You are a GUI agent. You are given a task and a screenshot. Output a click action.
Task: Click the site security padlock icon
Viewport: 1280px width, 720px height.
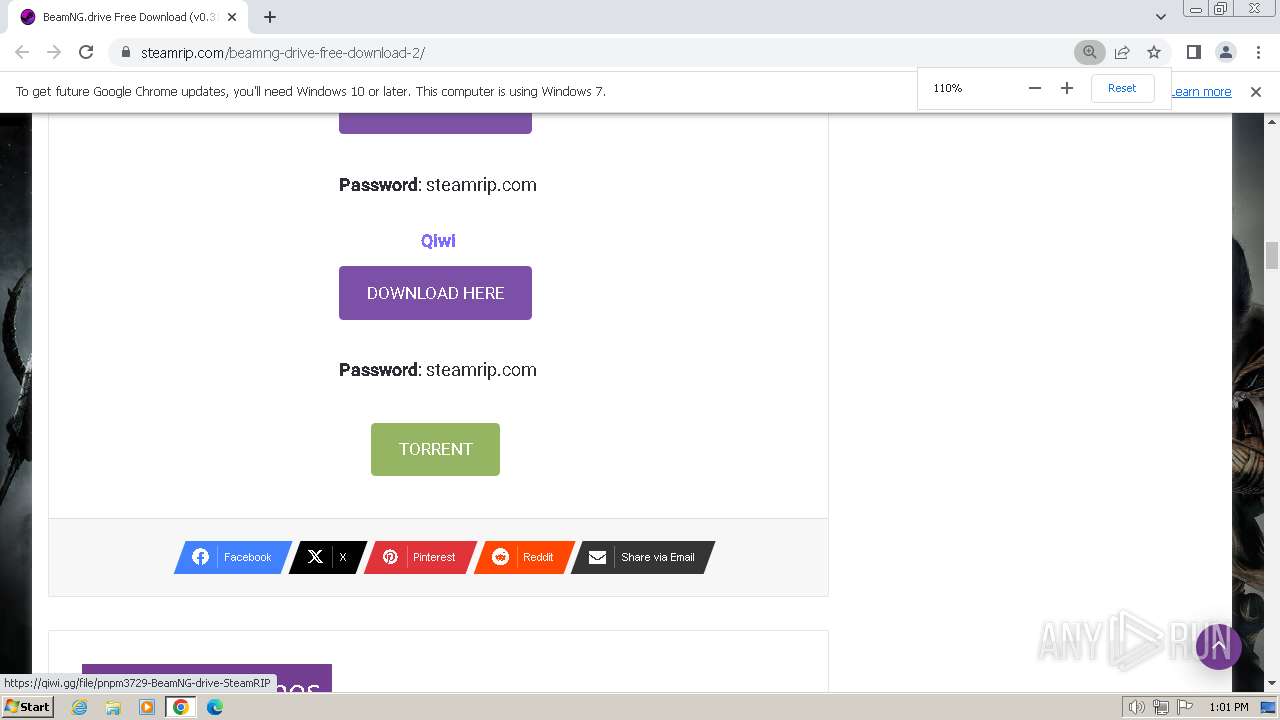125,52
